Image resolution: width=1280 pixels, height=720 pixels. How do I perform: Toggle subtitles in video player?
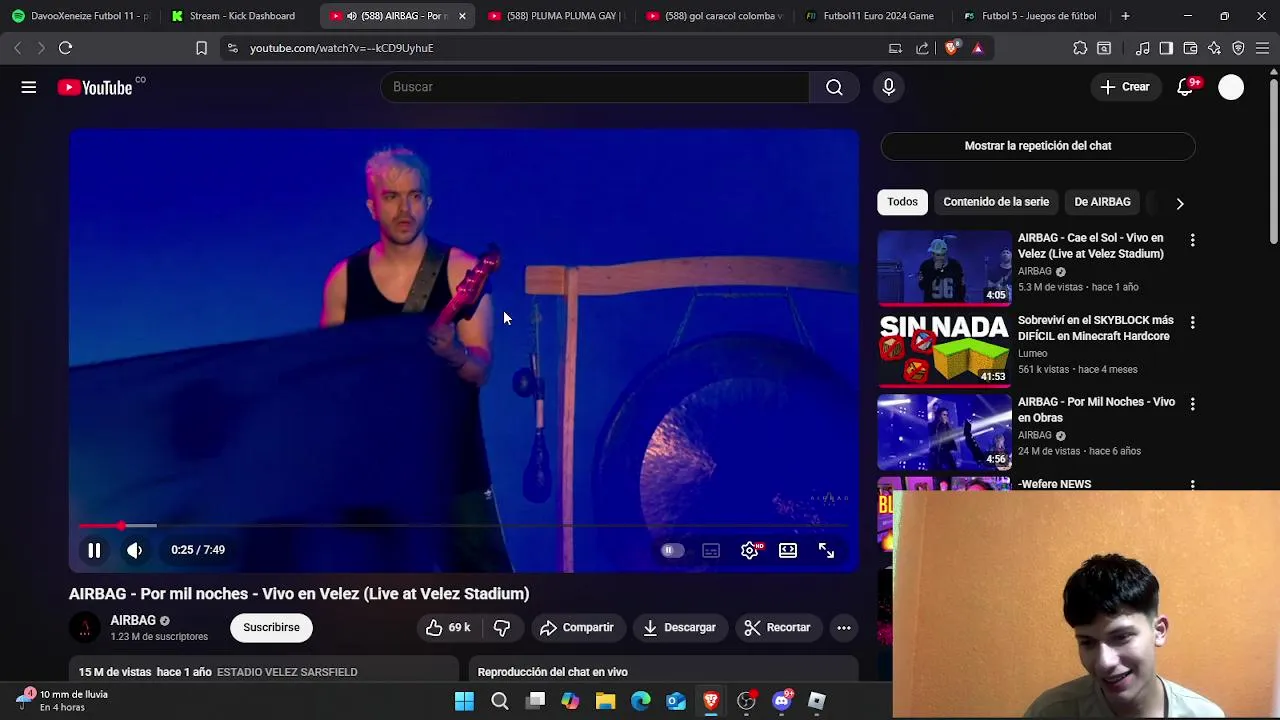[711, 550]
